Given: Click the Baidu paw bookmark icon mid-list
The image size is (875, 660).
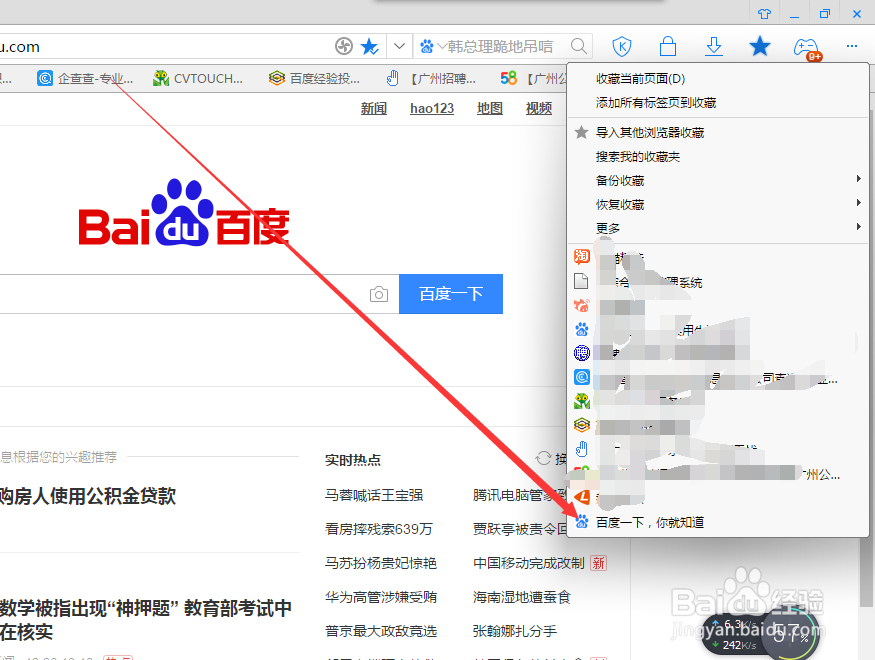Looking at the screenshot, I should pos(581,329).
